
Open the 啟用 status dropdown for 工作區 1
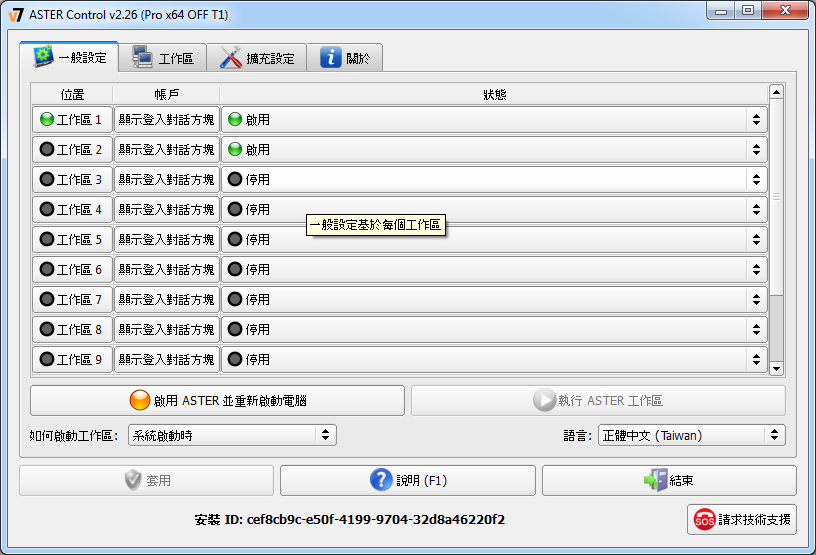click(x=494, y=120)
